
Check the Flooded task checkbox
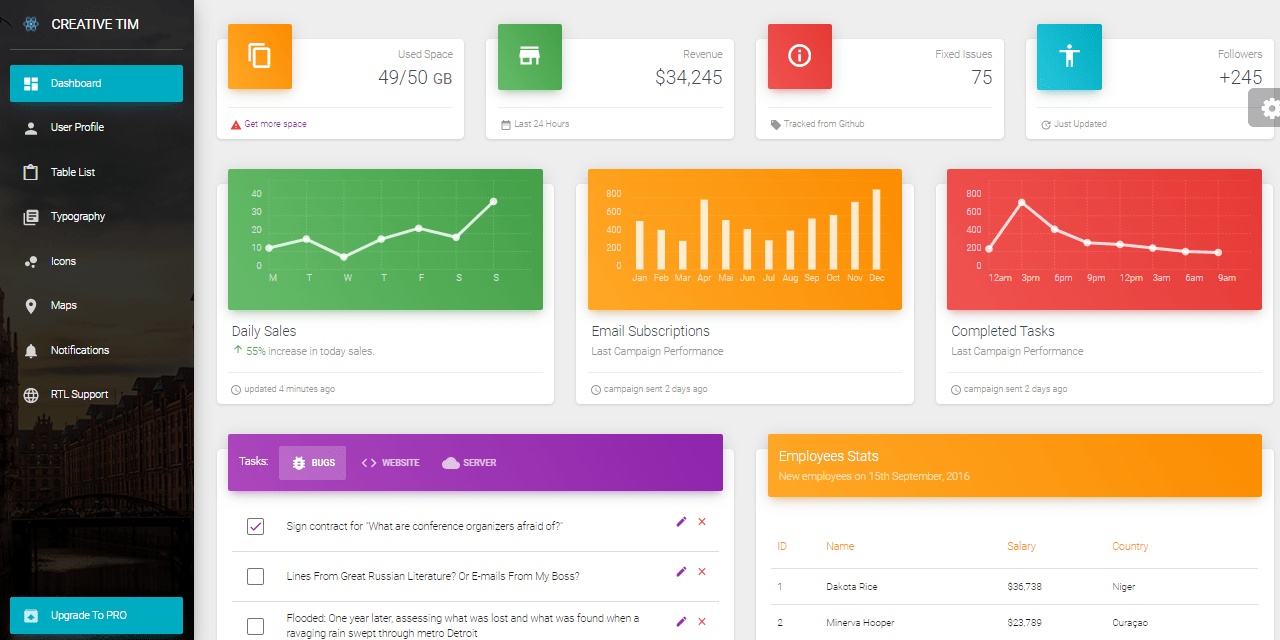coord(255,625)
